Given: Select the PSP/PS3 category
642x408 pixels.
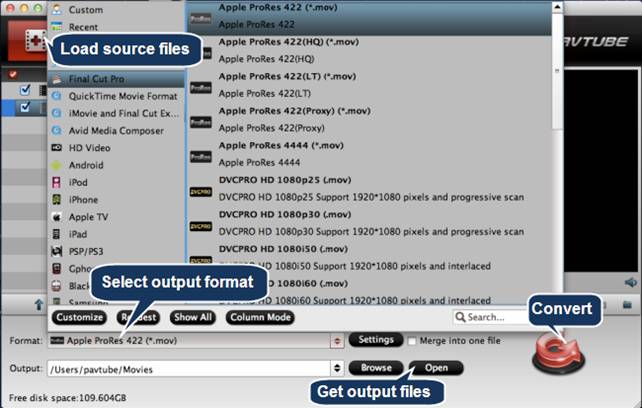Looking at the screenshot, I should pos(116,252).
